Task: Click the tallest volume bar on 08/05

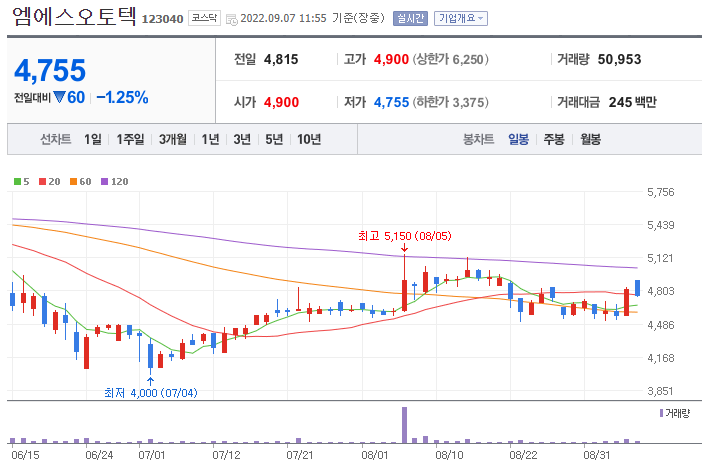Action: [x=404, y=425]
